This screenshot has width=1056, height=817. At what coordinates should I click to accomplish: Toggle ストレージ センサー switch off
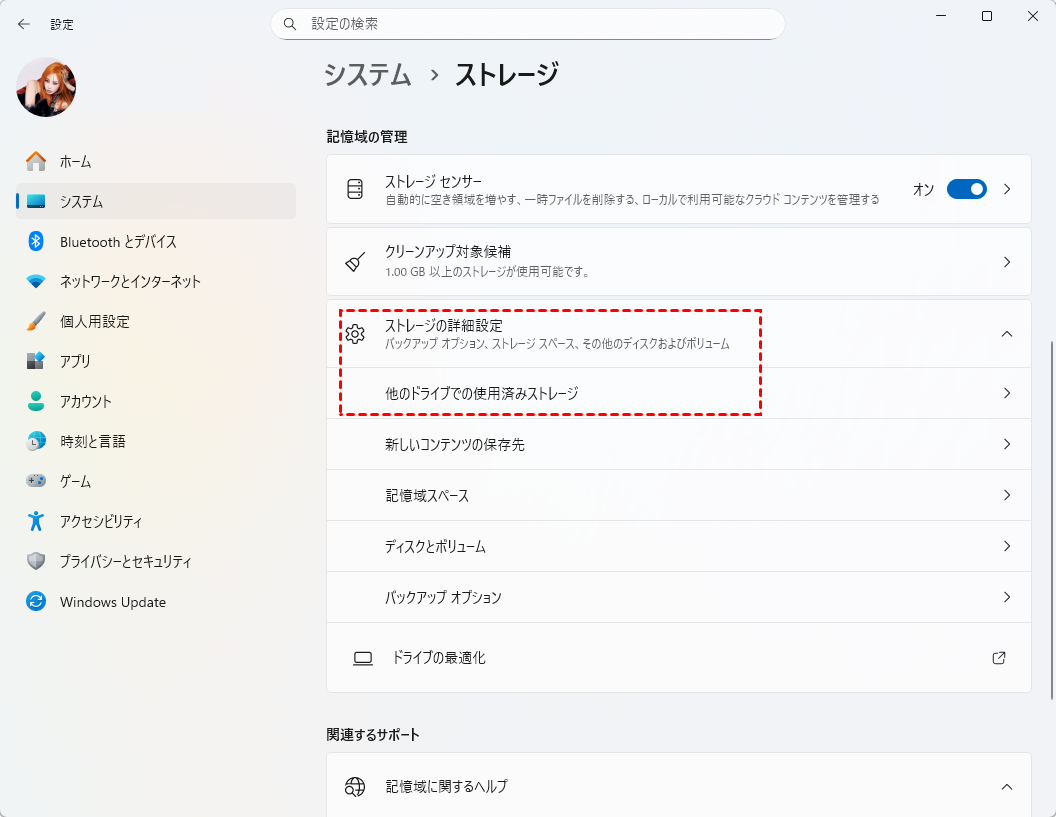(x=966, y=189)
